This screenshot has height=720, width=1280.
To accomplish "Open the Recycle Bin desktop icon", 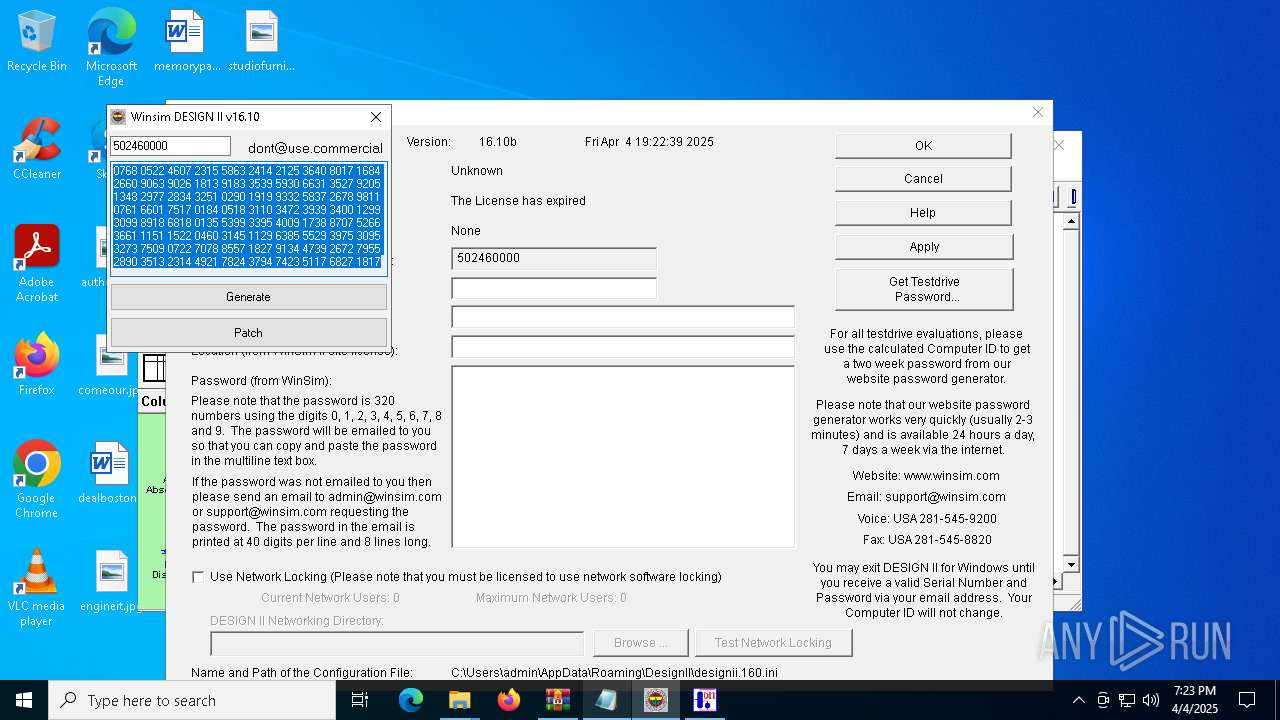I will 37,42.
